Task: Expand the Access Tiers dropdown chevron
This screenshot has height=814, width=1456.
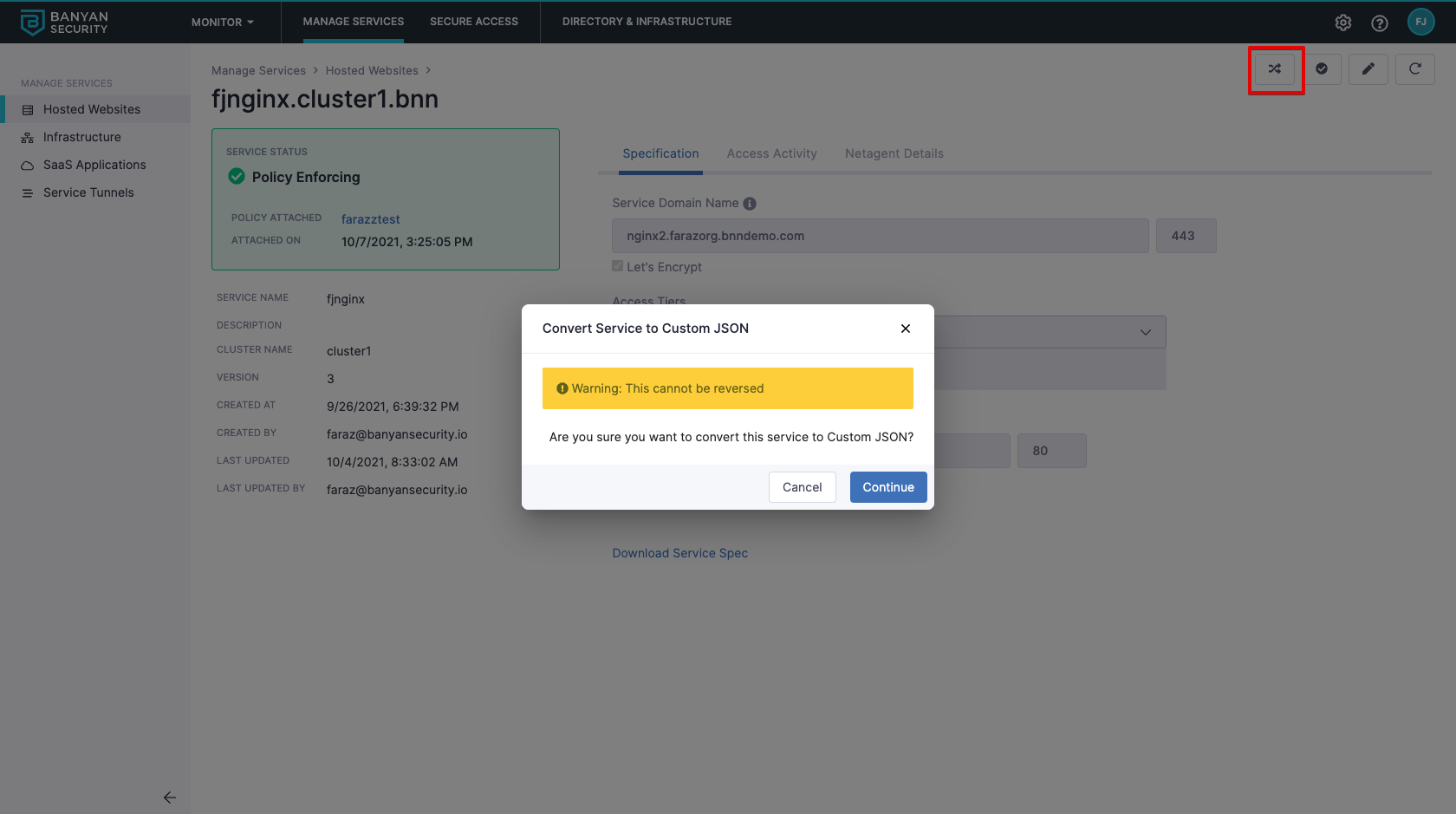Action: (x=1146, y=332)
